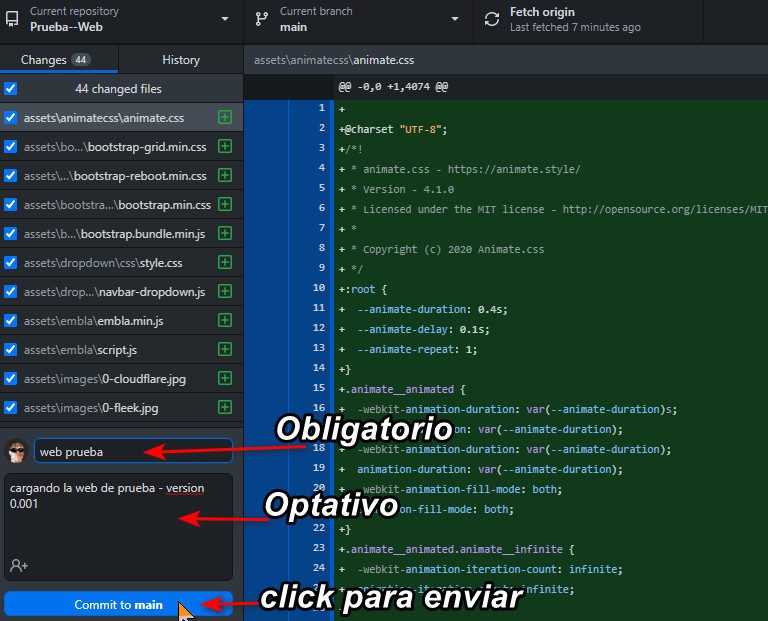Click the added-file icon for navbar-dropdown.js
The width and height of the screenshot is (768, 621).
tap(225, 291)
